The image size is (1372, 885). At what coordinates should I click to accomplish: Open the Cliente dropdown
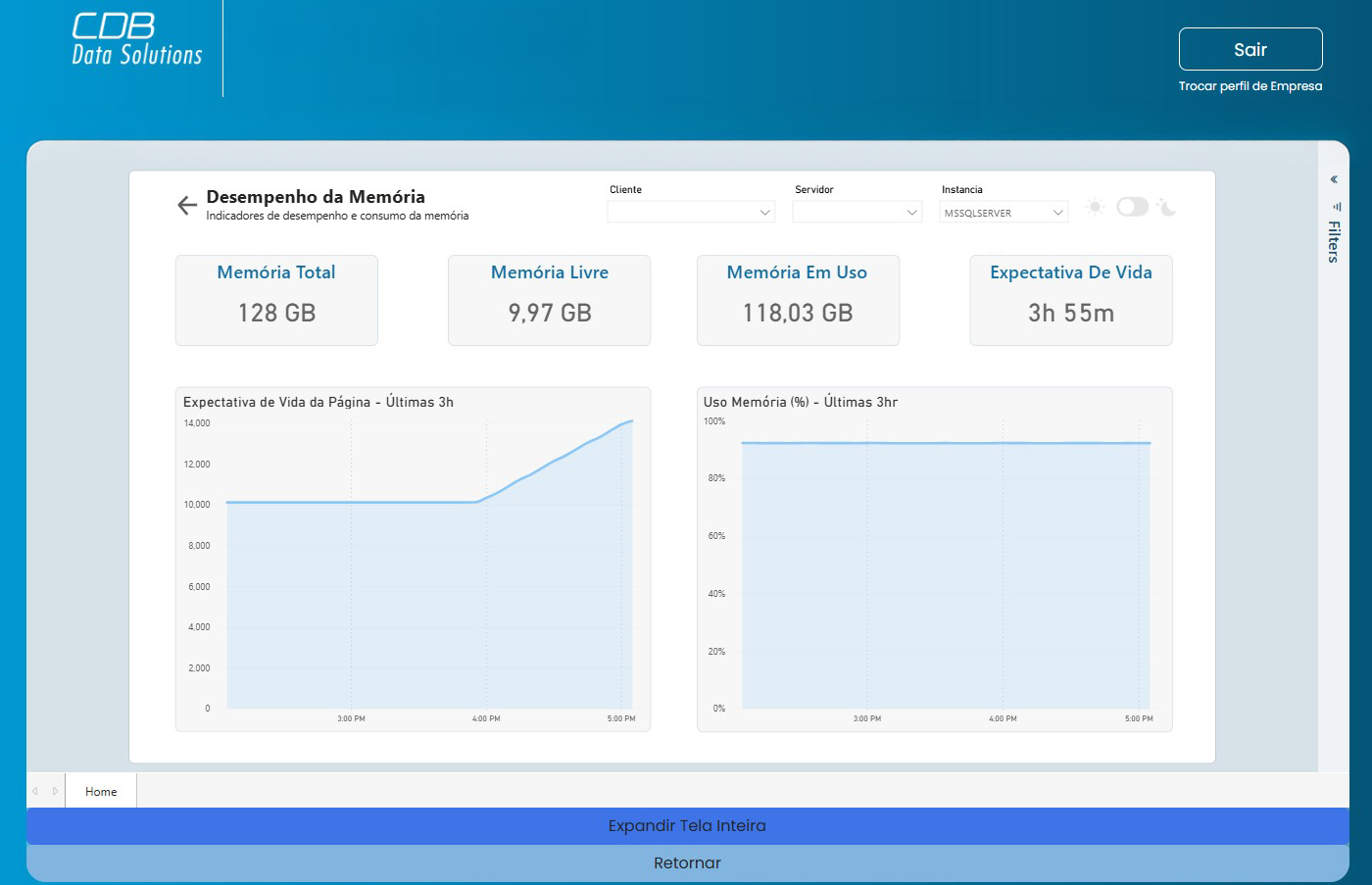pyautogui.click(x=691, y=213)
